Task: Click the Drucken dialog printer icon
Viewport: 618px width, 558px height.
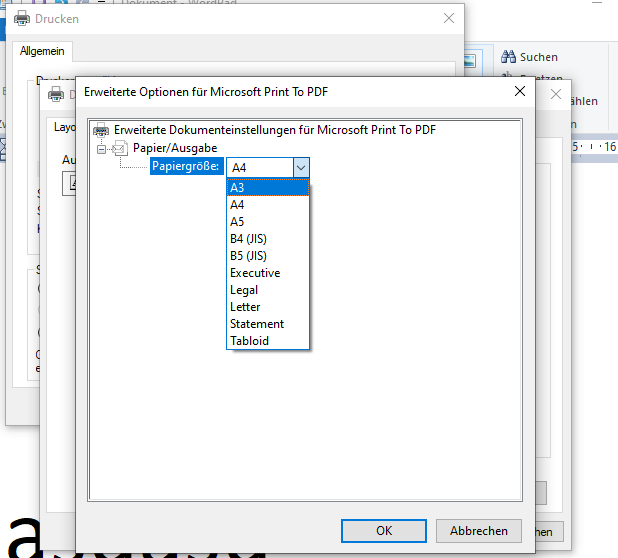Action: coord(22,19)
